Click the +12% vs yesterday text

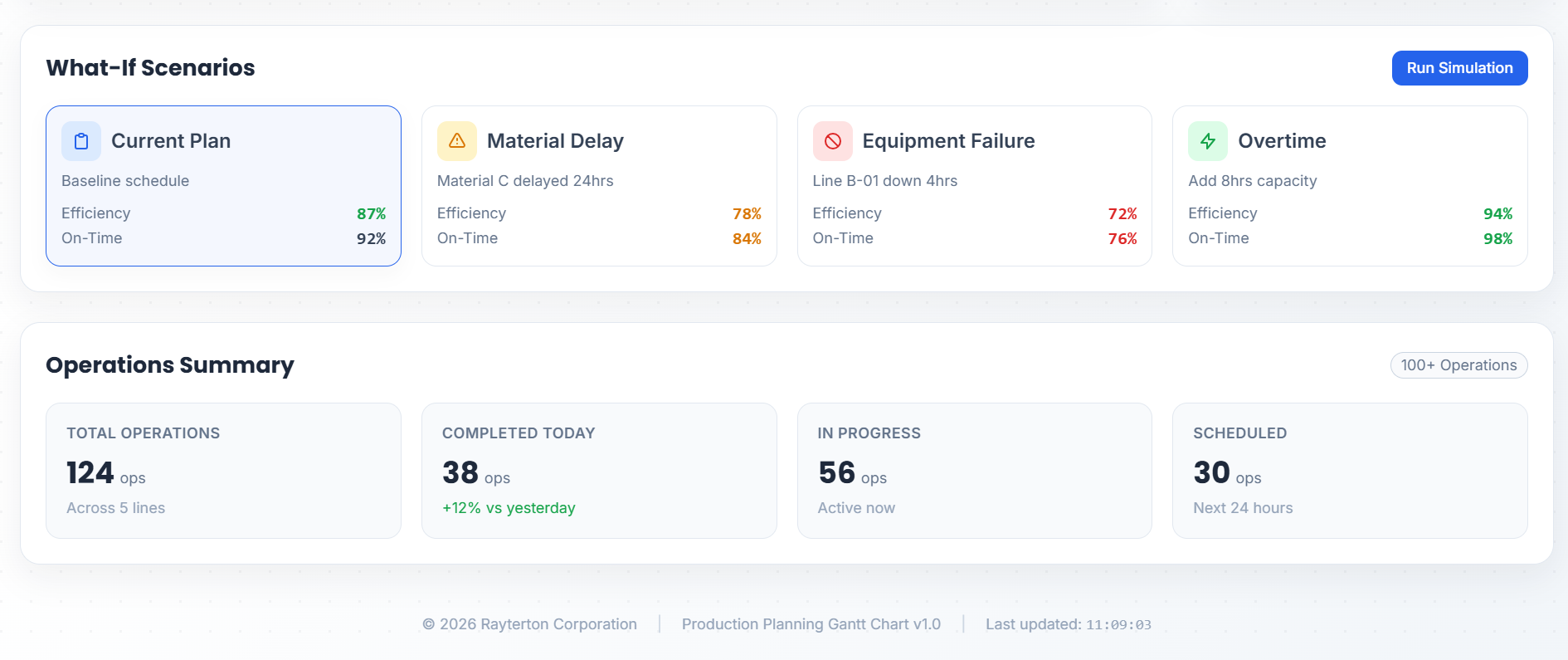[x=509, y=508]
